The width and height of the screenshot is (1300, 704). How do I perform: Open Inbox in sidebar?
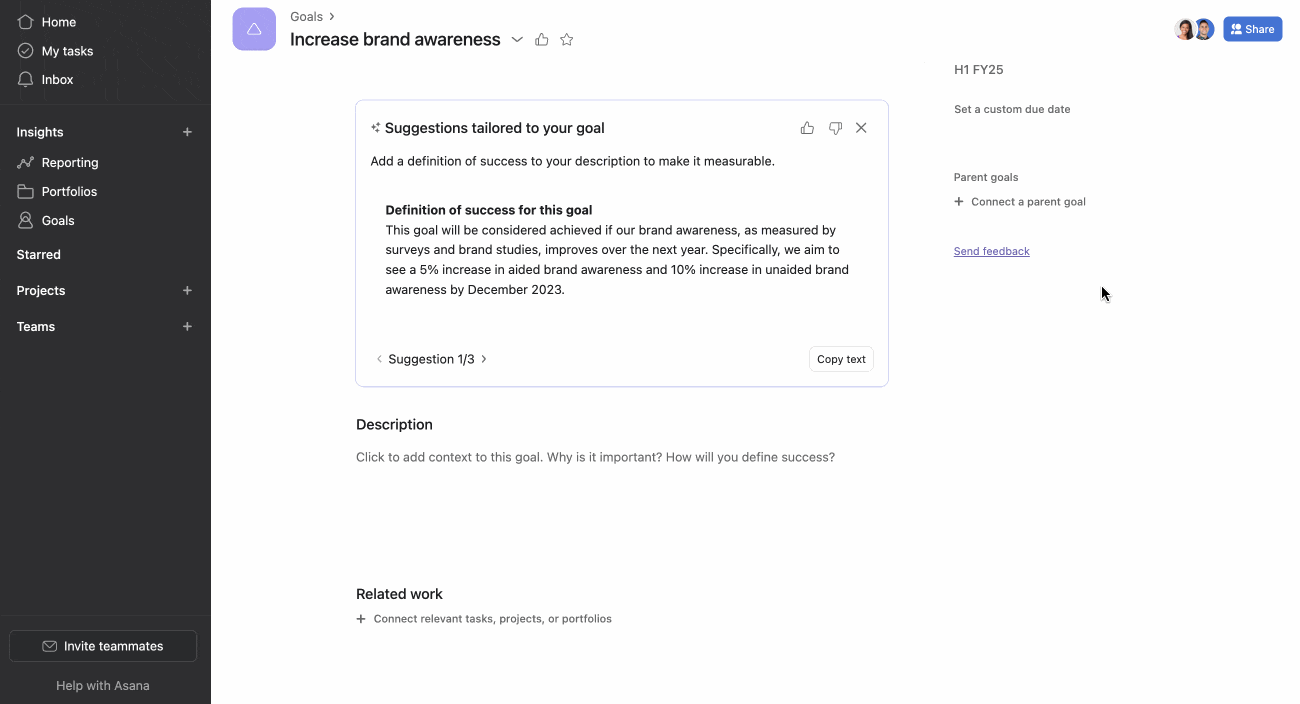tap(57, 80)
